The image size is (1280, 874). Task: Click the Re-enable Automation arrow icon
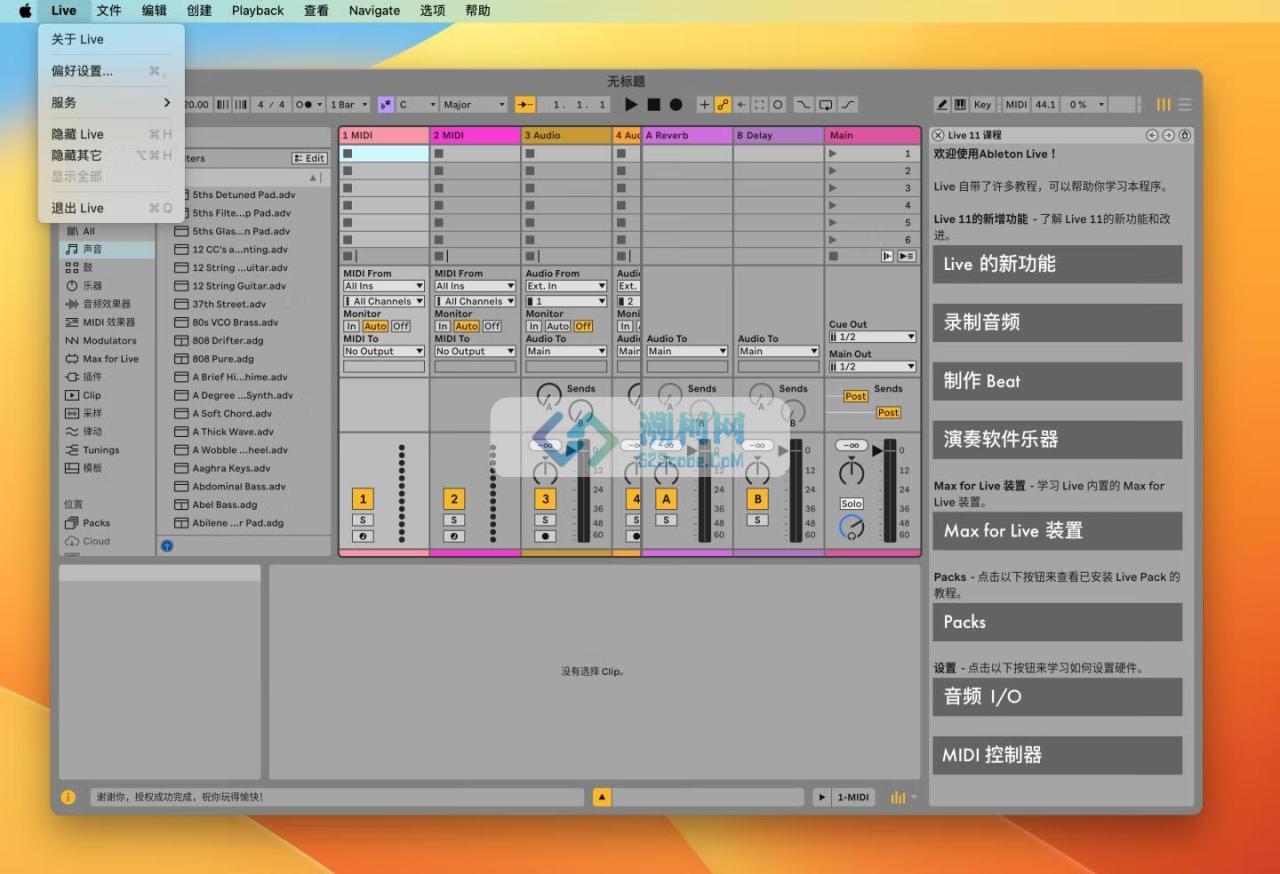point(741,104)
